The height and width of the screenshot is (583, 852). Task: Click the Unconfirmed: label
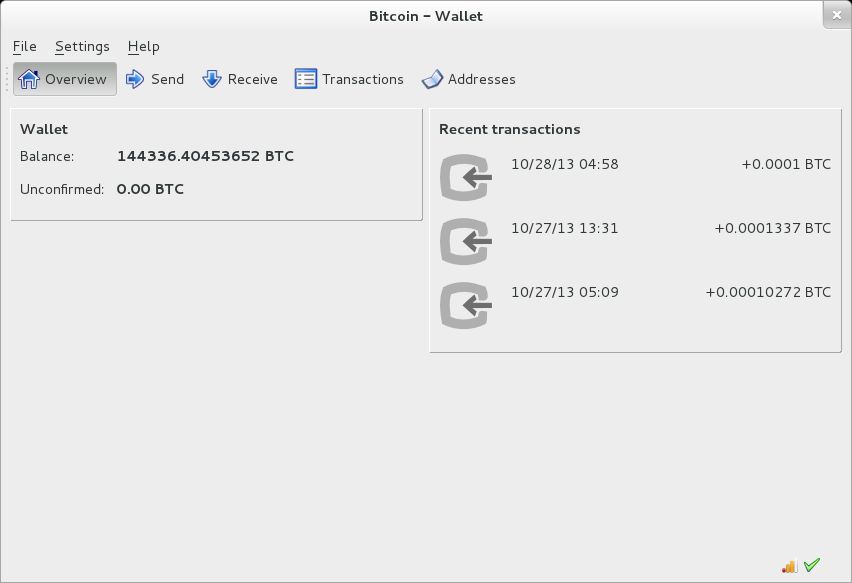[62, 189]
